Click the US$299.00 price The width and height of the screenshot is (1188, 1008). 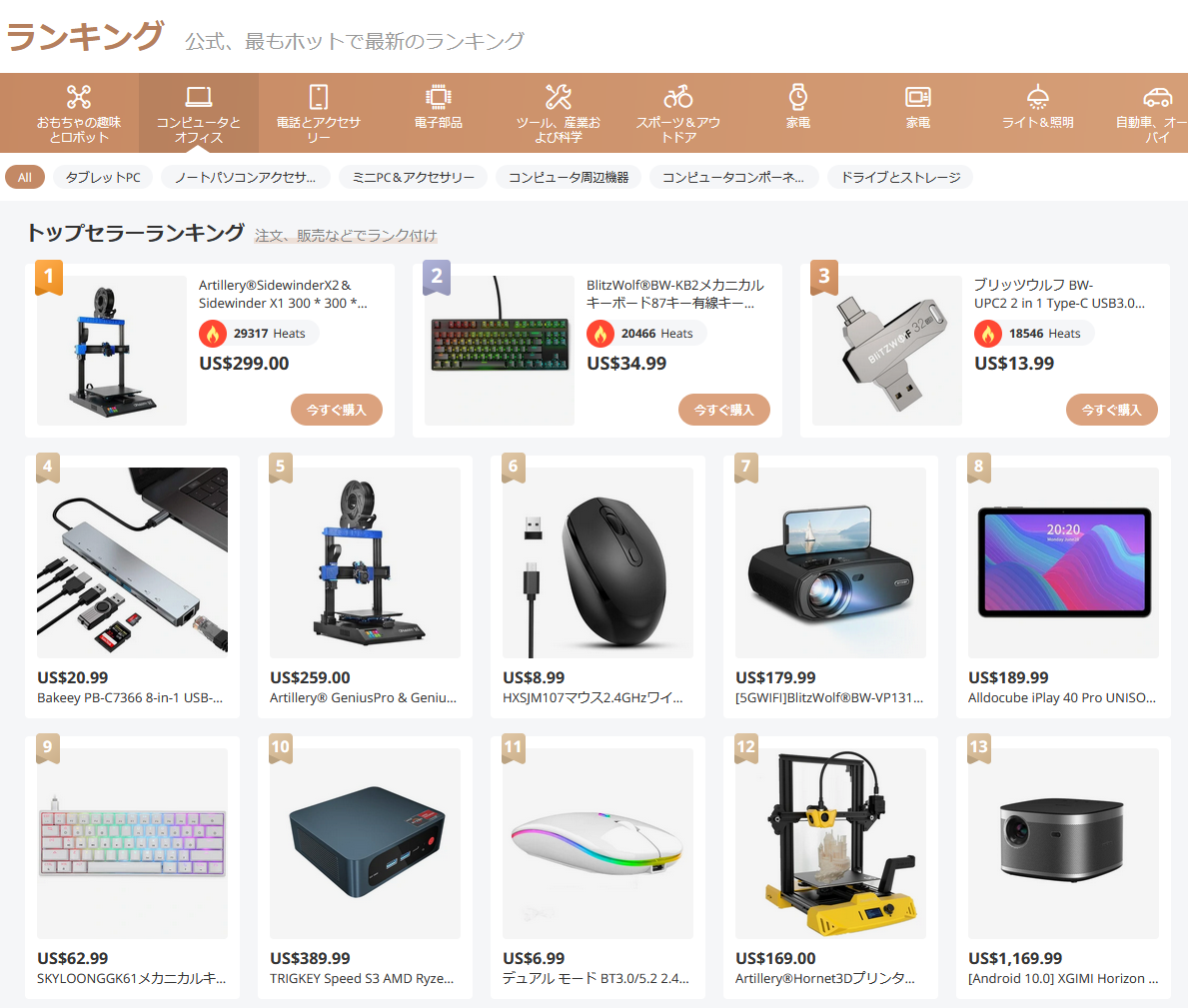(244, 364)
